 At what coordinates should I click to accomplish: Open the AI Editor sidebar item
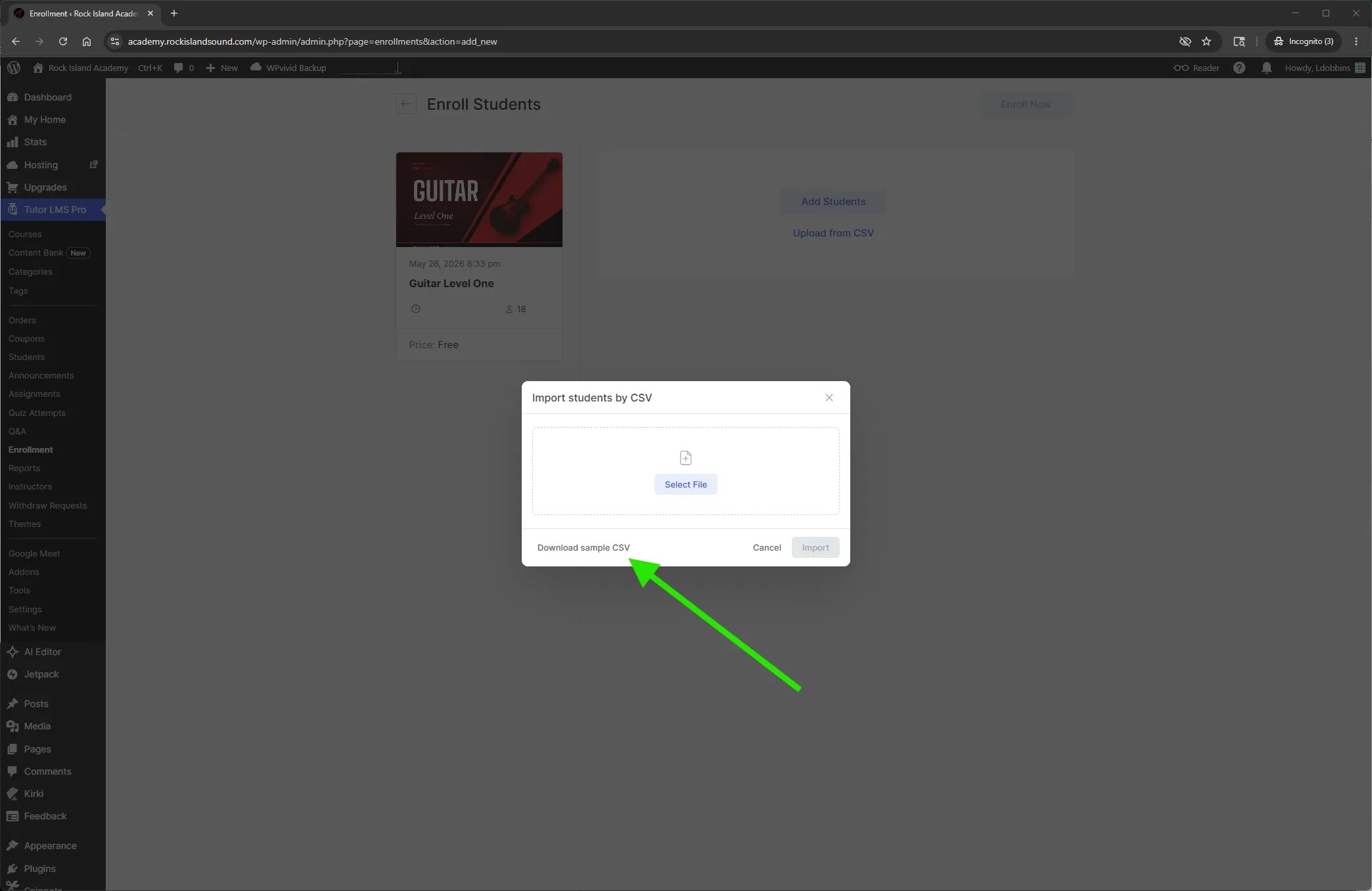coord(42,652)
